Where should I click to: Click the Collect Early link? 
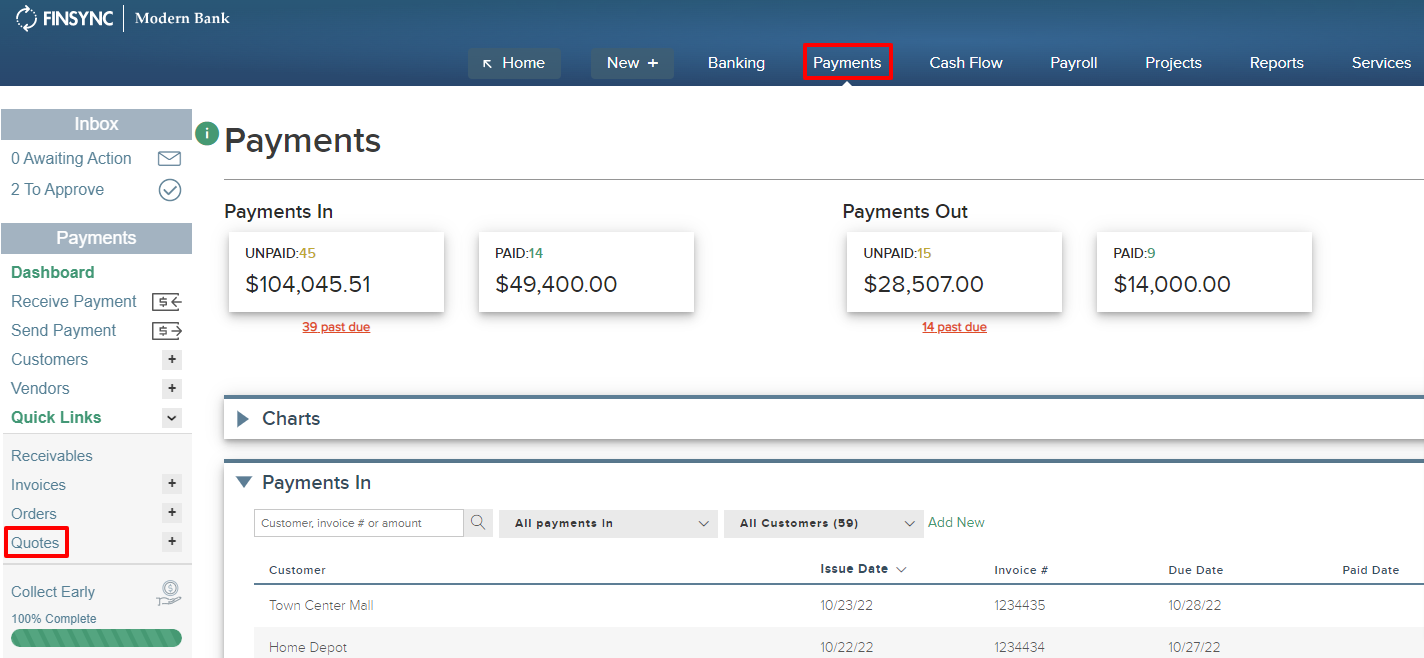point(53,592)
